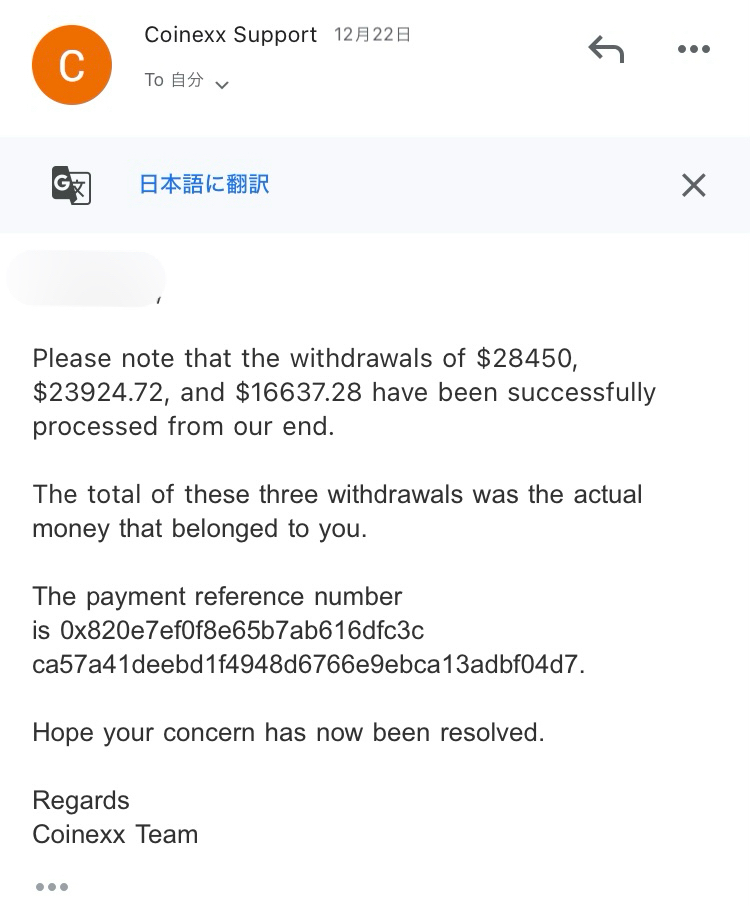Click the "Regards" closing line
Viewport: 750px width, 906px height.
point(81,800)
